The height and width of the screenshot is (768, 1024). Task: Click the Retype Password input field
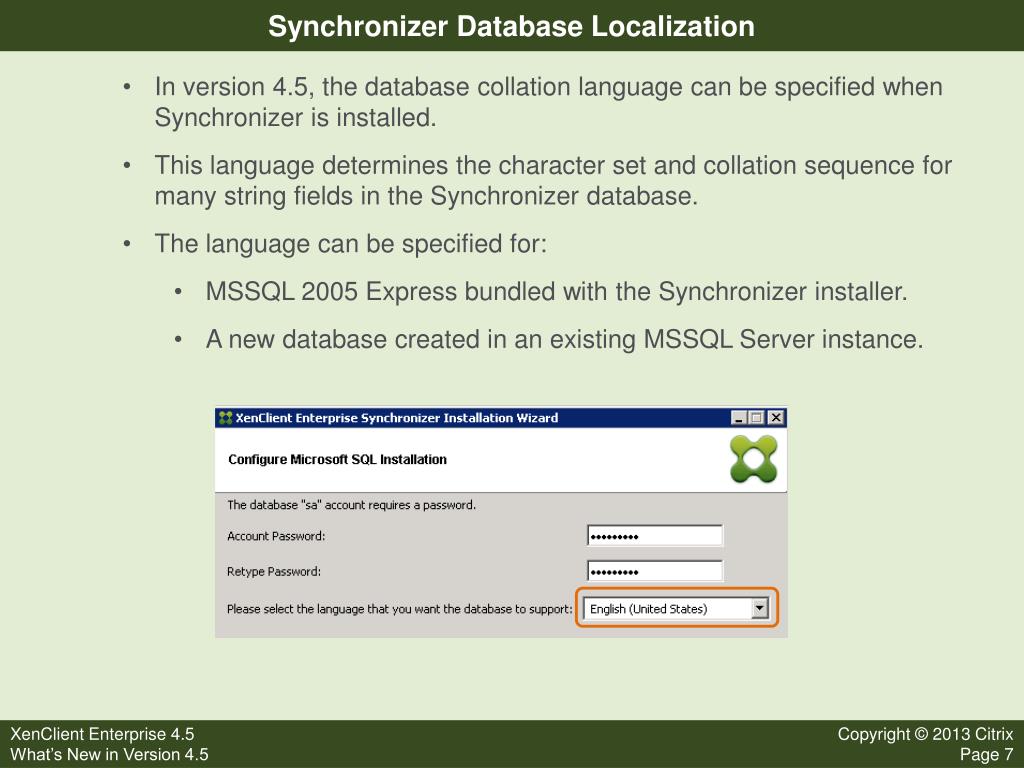655,571
